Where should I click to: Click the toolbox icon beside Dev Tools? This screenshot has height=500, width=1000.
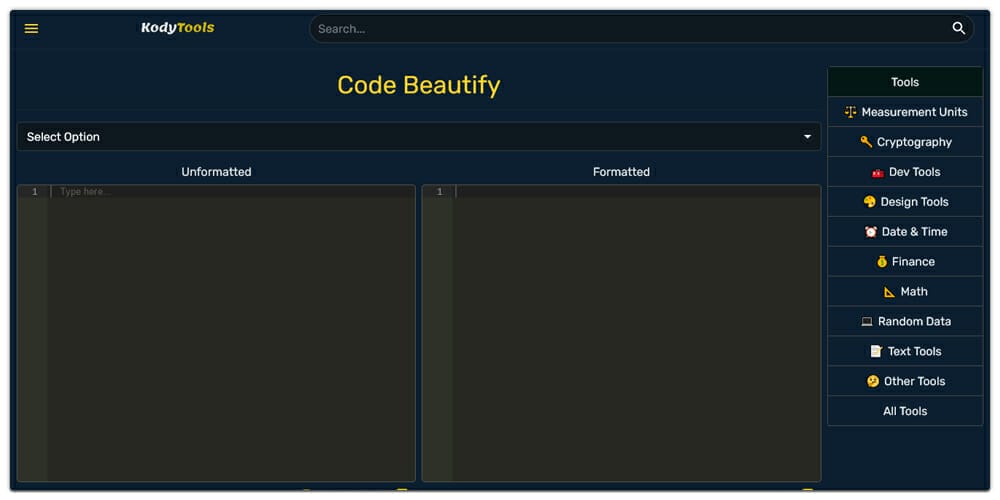pos(878,172)
